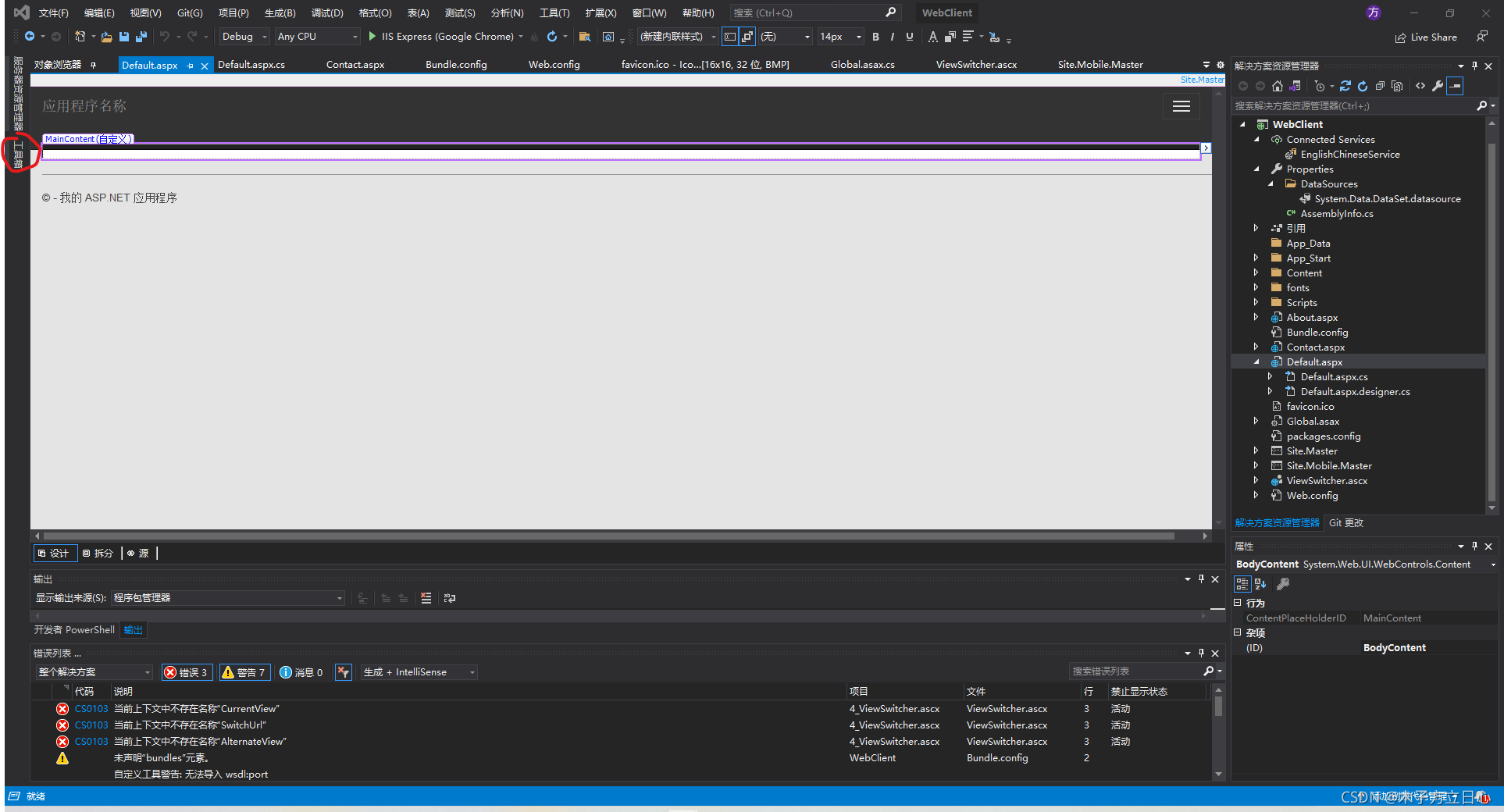Toggle the messages filter showing 消息 0

[x=301, y=672]
